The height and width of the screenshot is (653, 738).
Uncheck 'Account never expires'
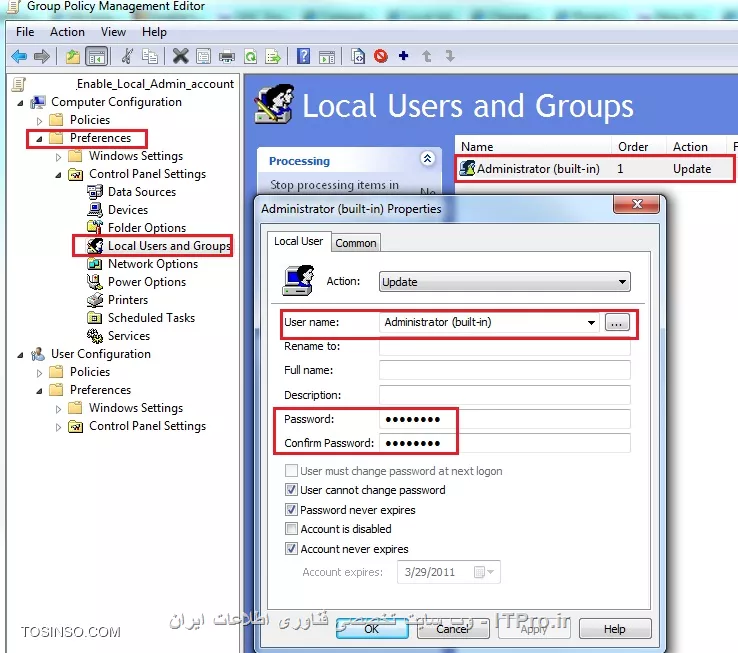click(291, 548)
